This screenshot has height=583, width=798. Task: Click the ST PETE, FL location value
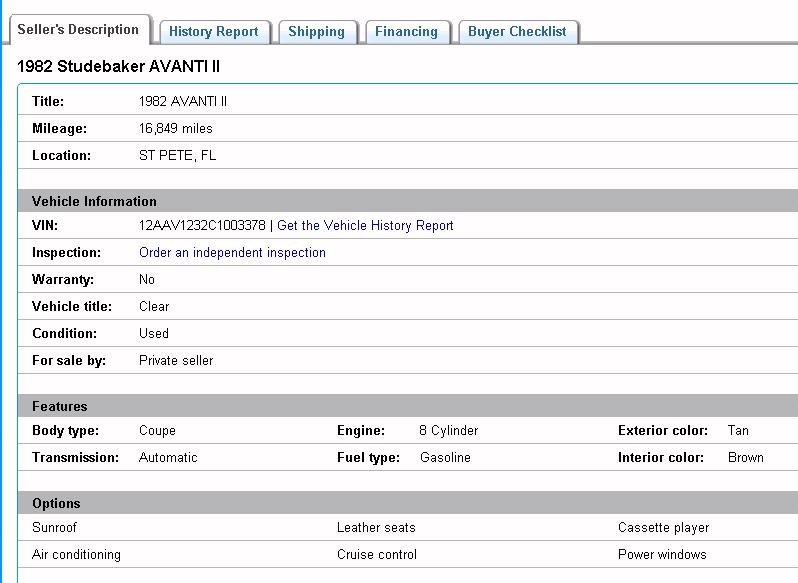tap(177, 156)
